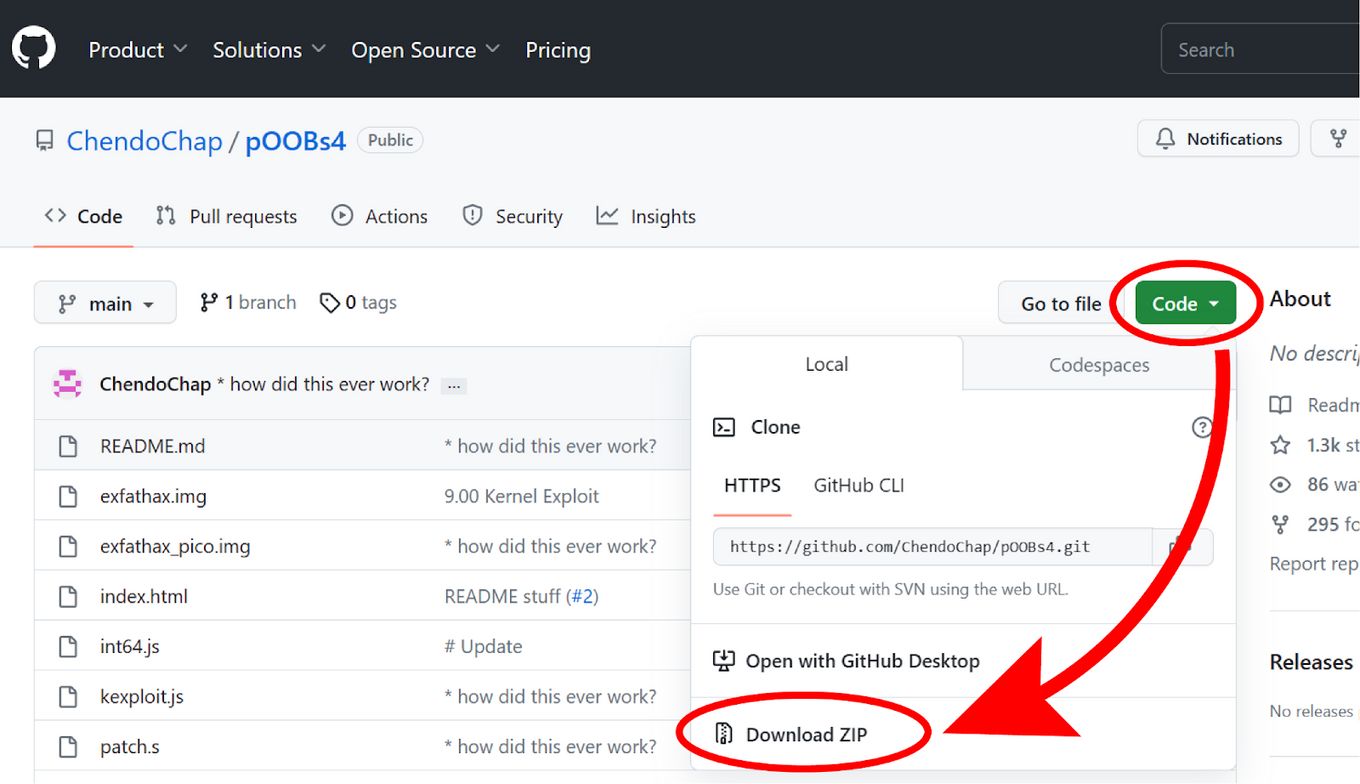Image resolution: width=1360 pixels, height=784 pixels.
Task: Open the exfathax_pico.img file
Action: coord(175,546)
